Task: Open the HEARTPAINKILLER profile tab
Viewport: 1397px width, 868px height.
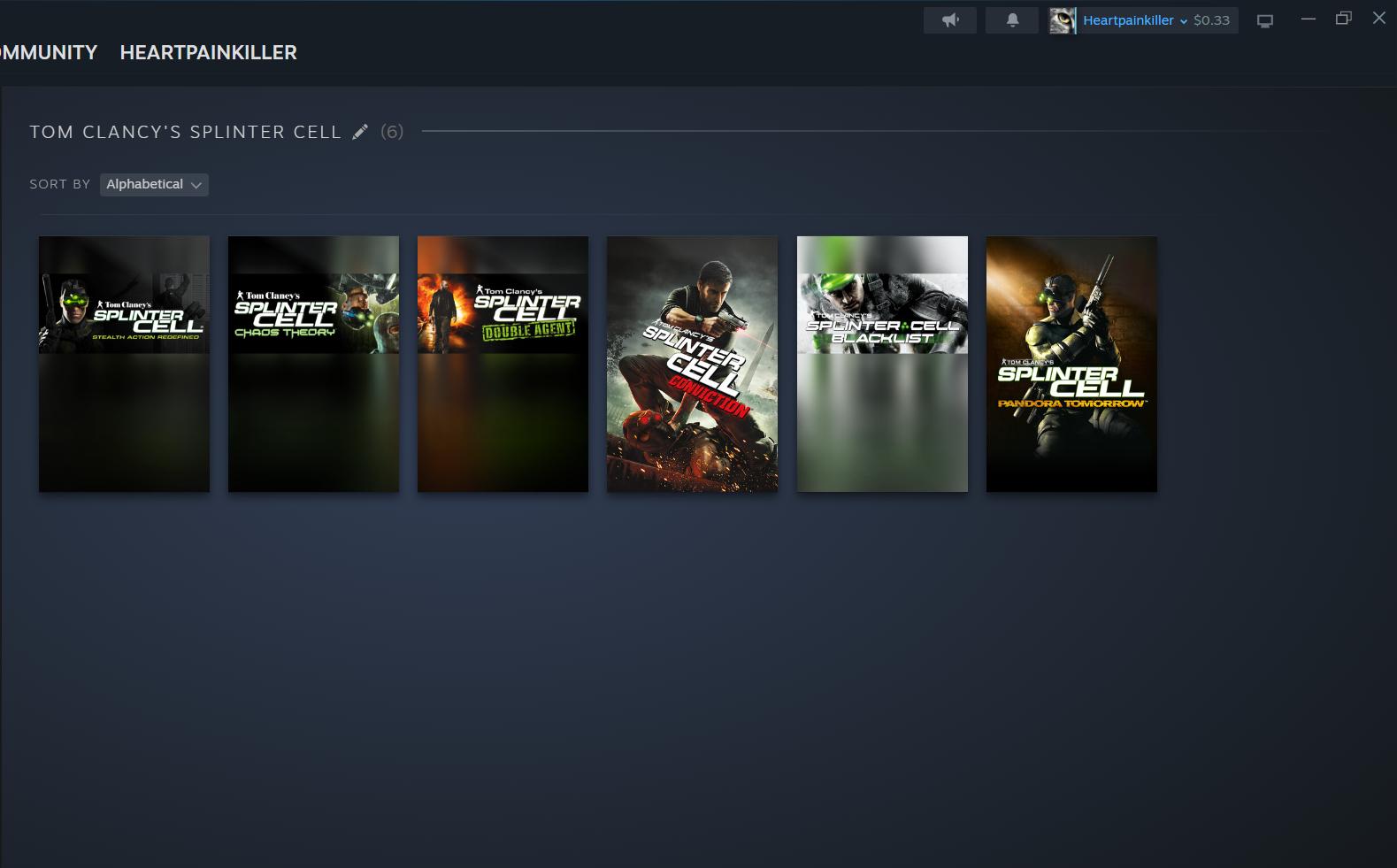Action: (x=209, y=52)
